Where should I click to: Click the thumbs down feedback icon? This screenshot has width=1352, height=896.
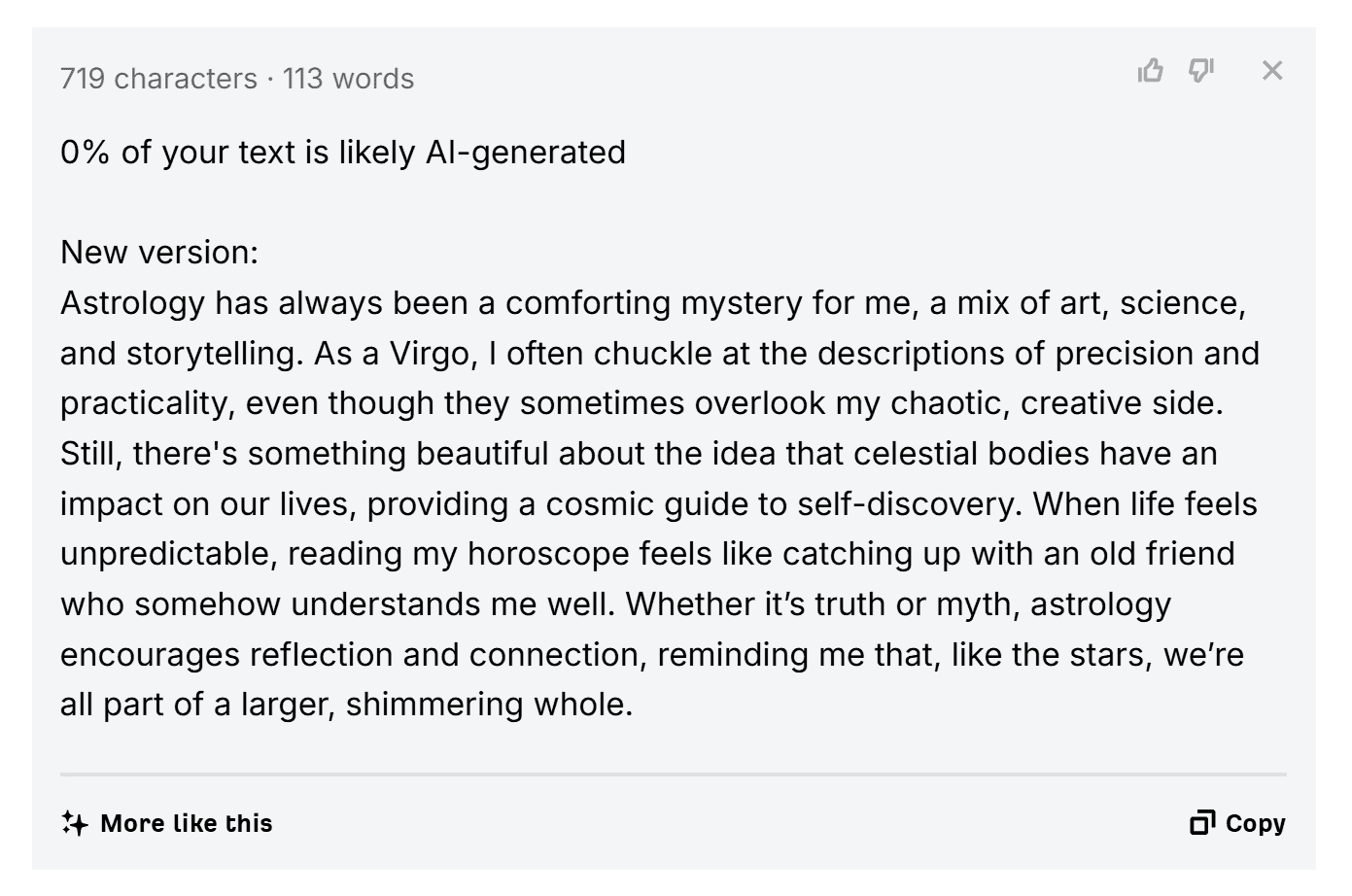pyautogui.click(x=1201, y=71)
